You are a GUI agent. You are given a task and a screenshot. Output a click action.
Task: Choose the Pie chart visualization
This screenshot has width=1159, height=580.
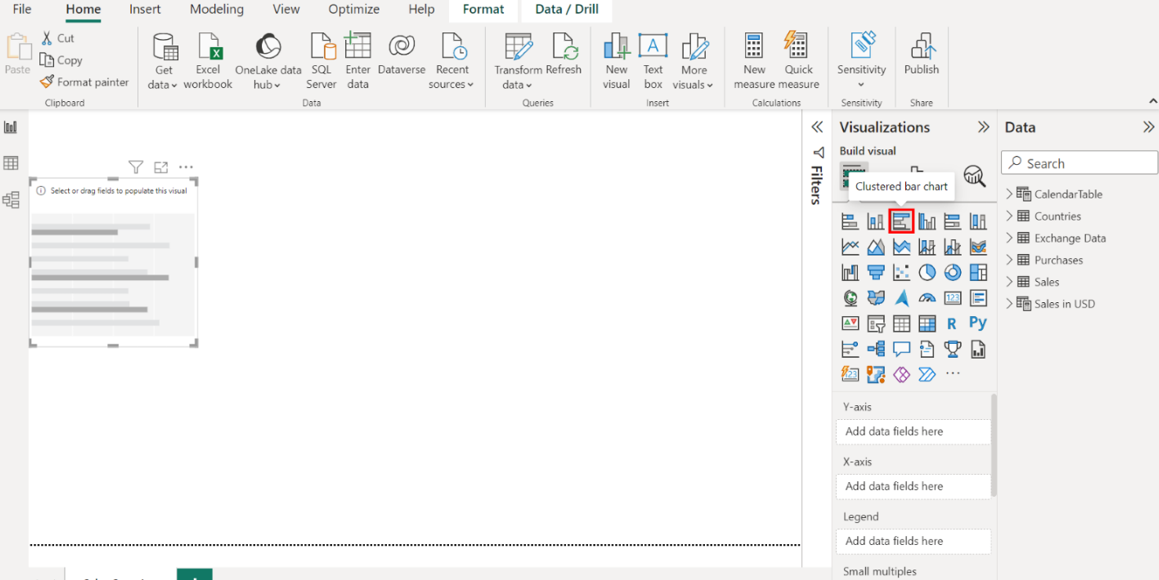click(x=927, y=272)
